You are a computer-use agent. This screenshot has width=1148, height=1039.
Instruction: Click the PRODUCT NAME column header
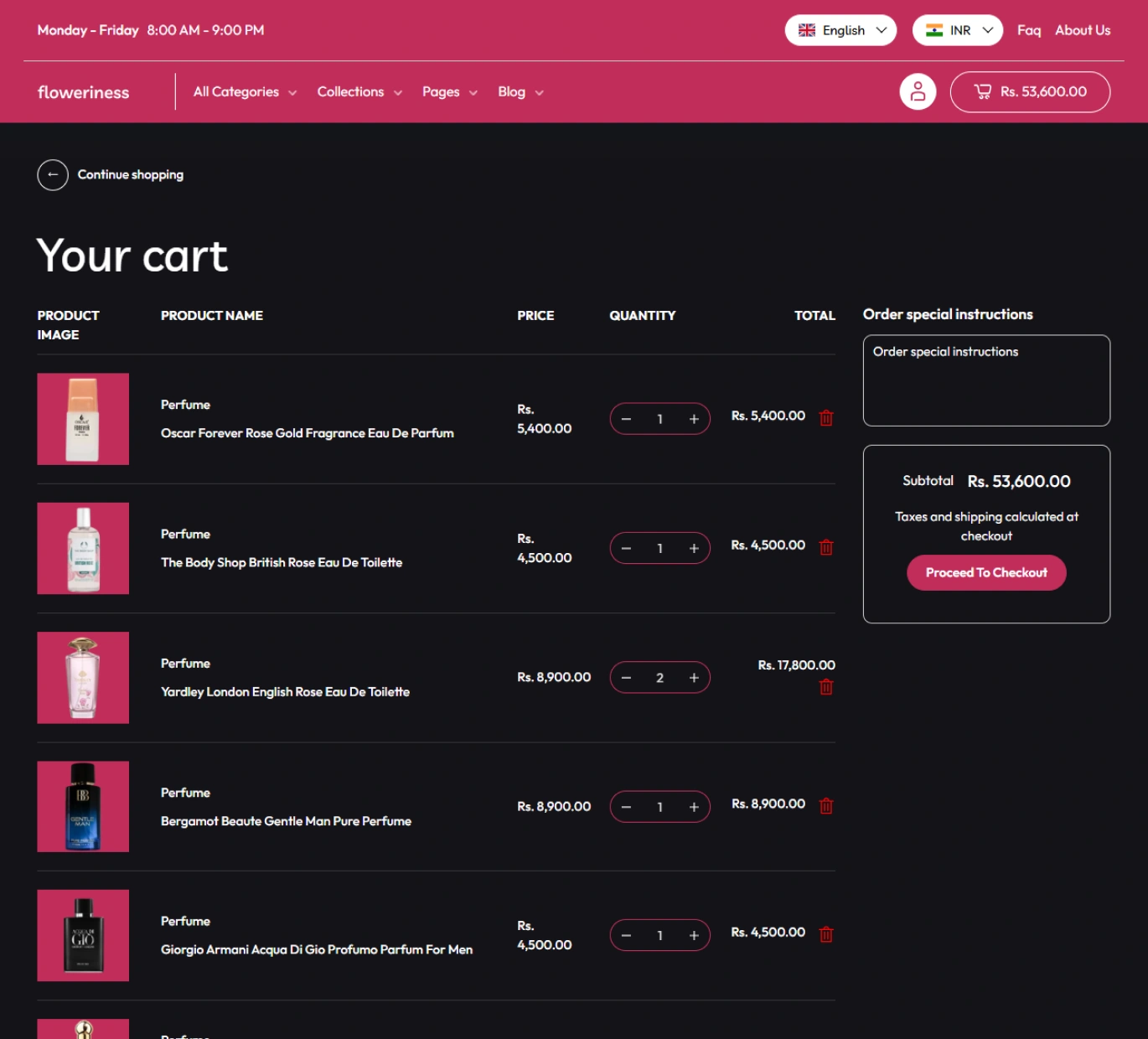pyautogui.click(x=212, y=315)
